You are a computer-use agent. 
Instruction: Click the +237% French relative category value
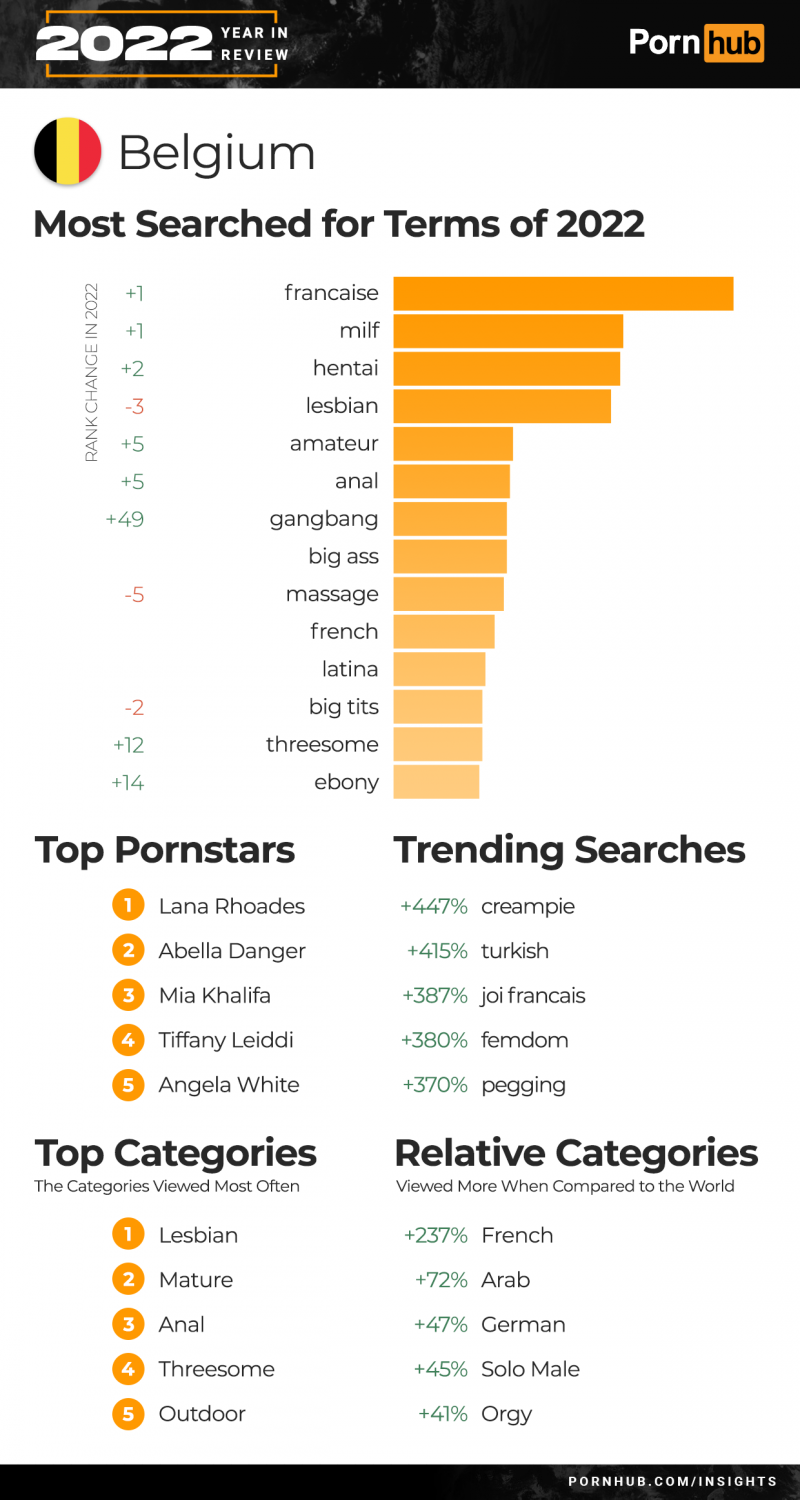click(x=436, y=1235)
